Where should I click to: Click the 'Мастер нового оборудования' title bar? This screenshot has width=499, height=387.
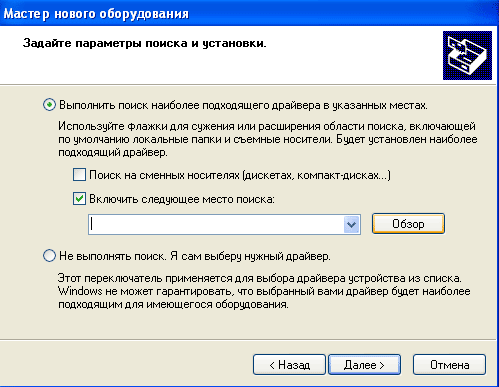click(x=249, y=13)
